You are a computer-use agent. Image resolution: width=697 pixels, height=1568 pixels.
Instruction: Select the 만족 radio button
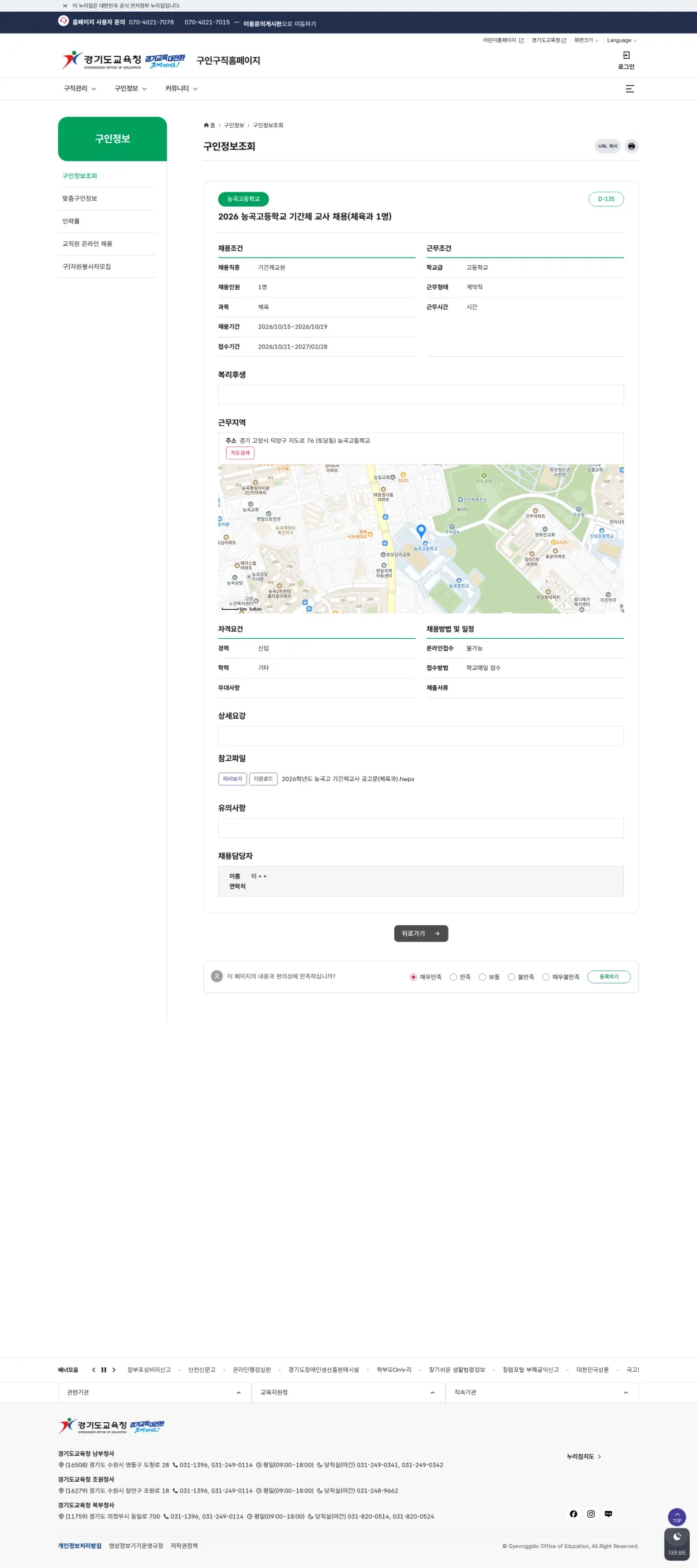[453, 977]
